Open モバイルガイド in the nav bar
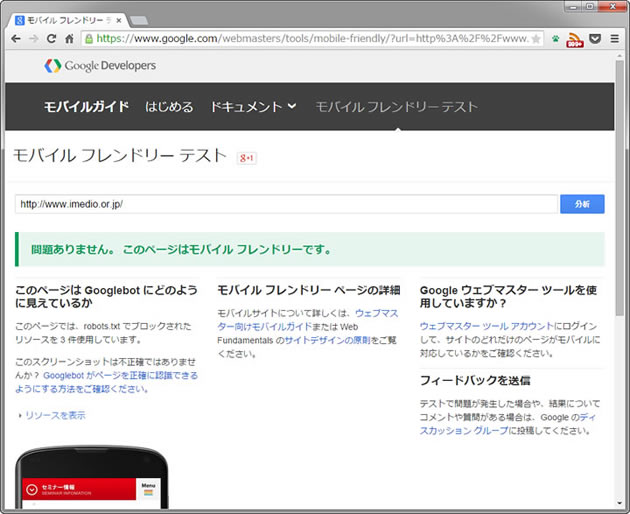Image resolution: width=630 pixels, height=514 pixels. point(86,107)
